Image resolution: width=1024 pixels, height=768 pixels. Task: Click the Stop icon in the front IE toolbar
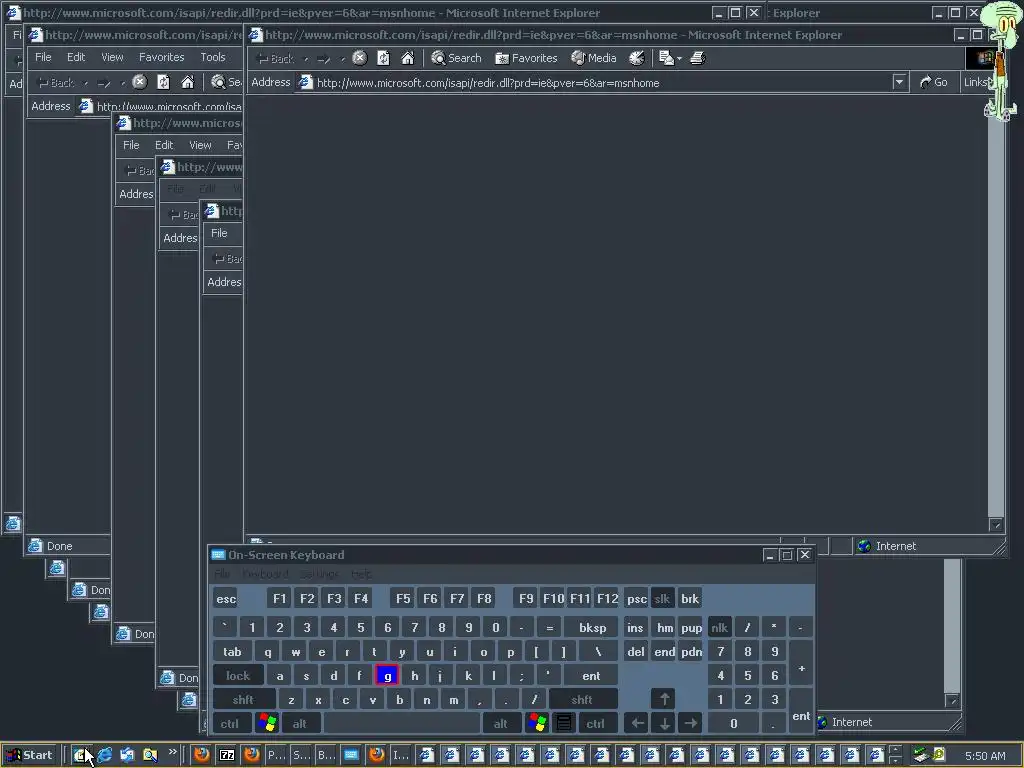(359, 58)
